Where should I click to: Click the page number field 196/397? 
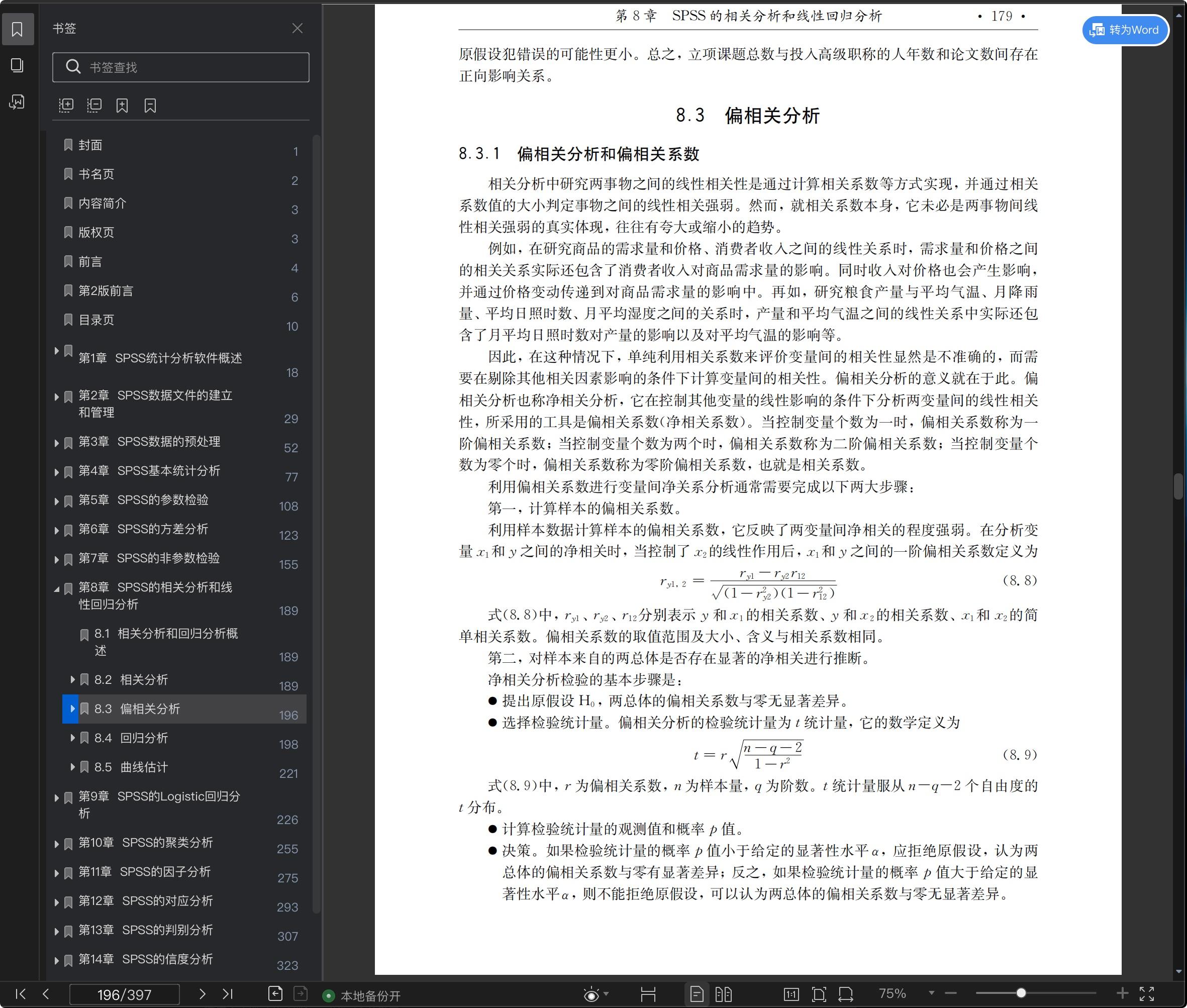pos(125,994)
